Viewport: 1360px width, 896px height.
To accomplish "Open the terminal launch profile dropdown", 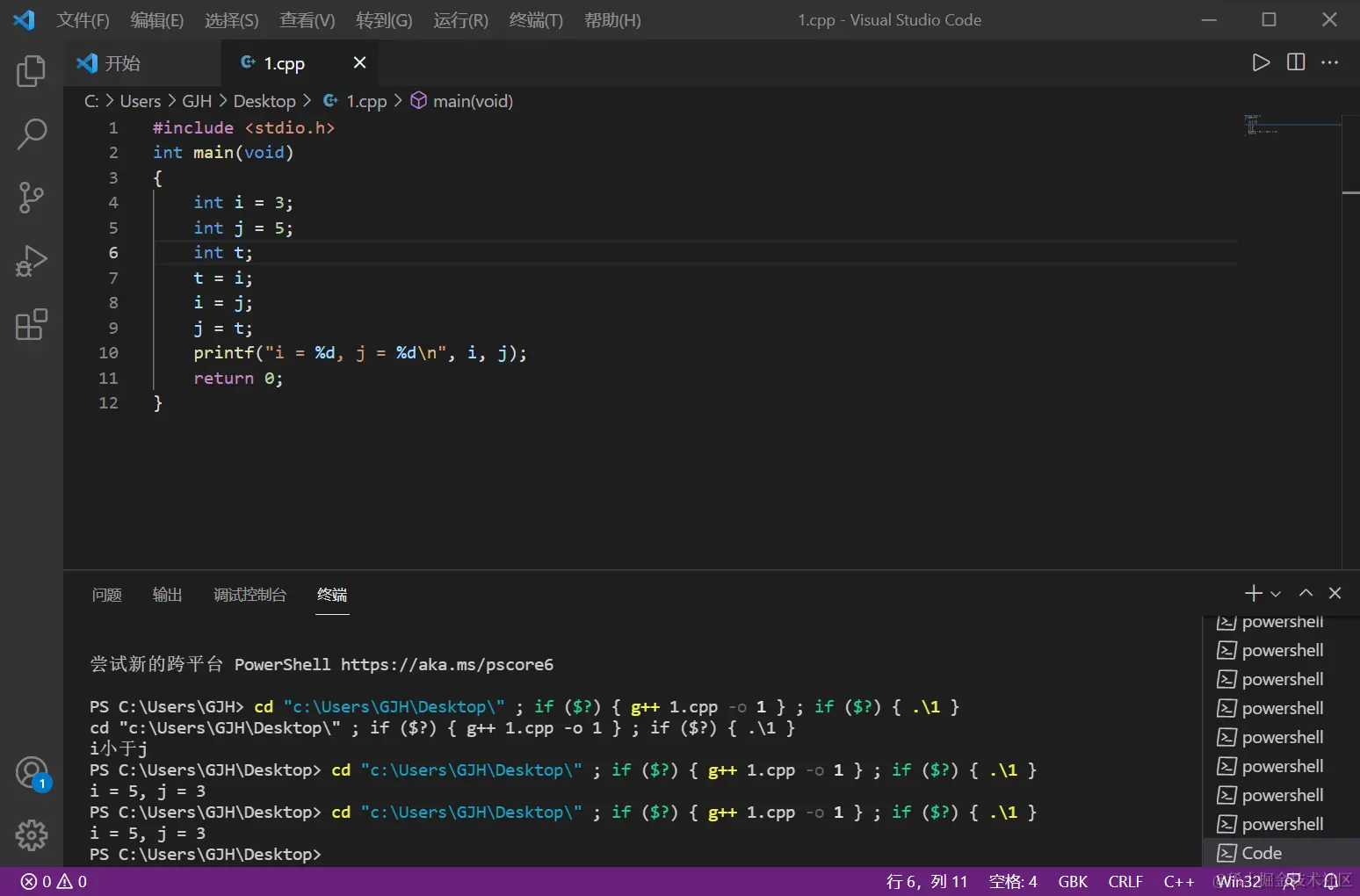I will click(1276, 594).
